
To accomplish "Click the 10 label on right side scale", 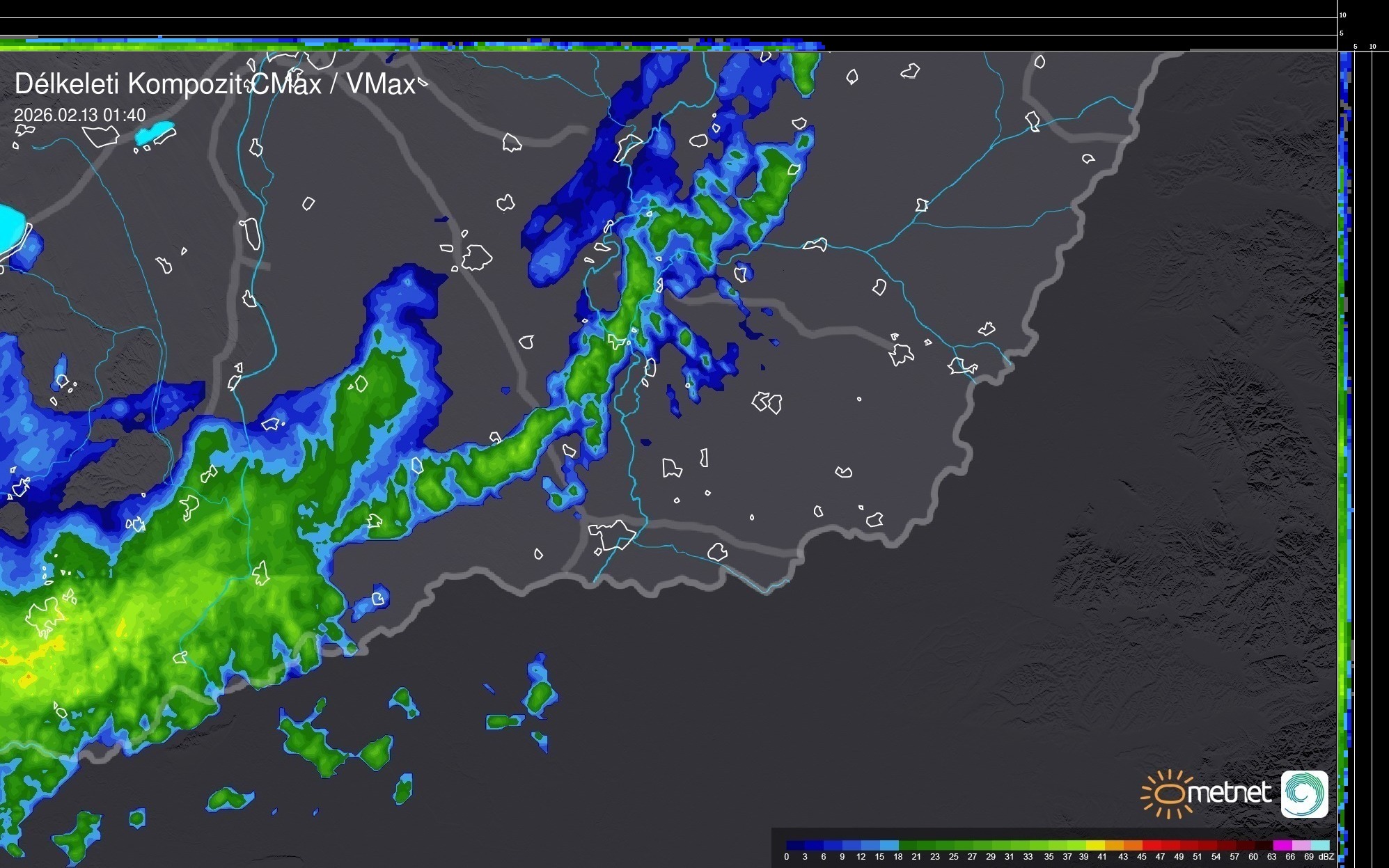I will 1373,47.
